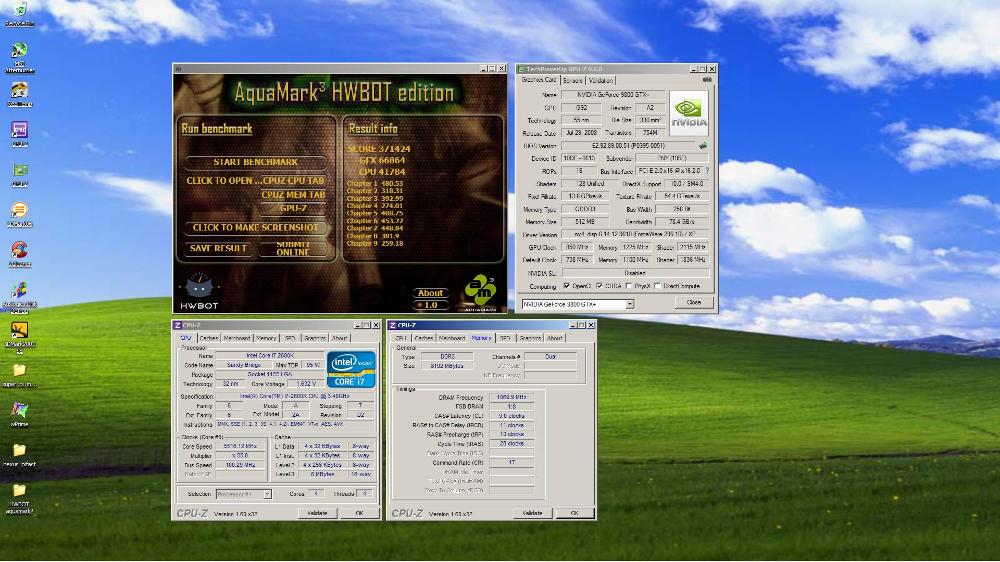Open the Mainboard tab in left CPU-Z
The image size is (1000, 562).
[237, 338]
